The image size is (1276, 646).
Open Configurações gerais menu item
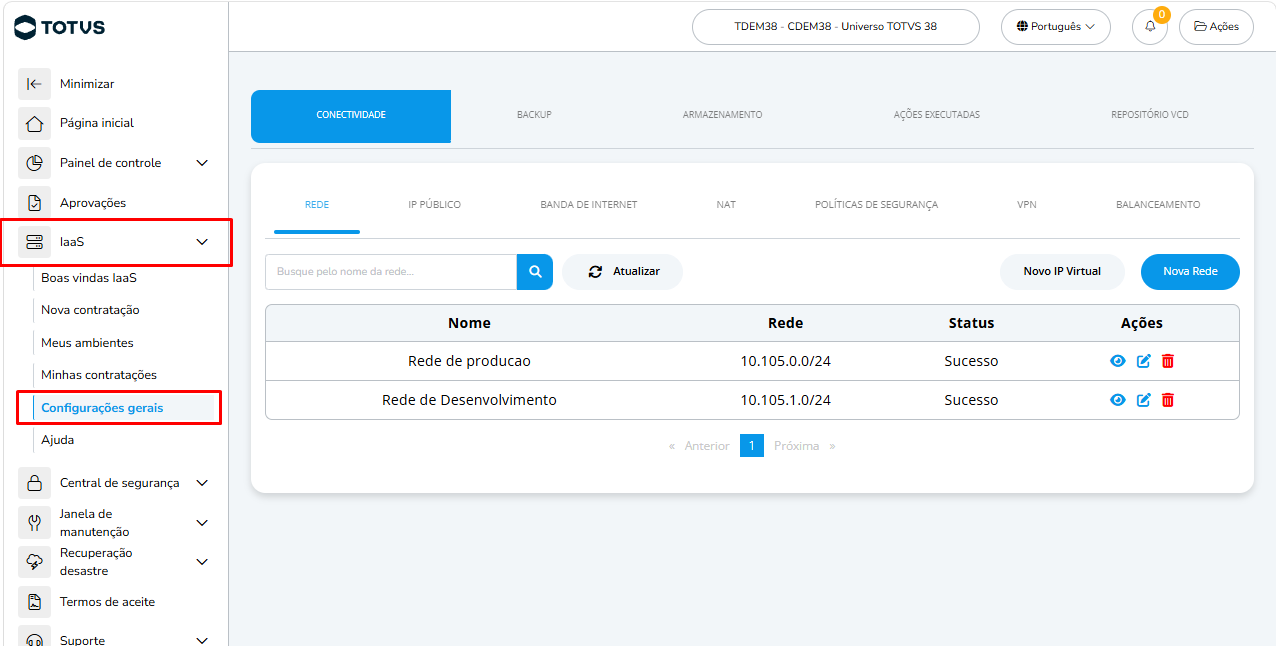(102, 408)
